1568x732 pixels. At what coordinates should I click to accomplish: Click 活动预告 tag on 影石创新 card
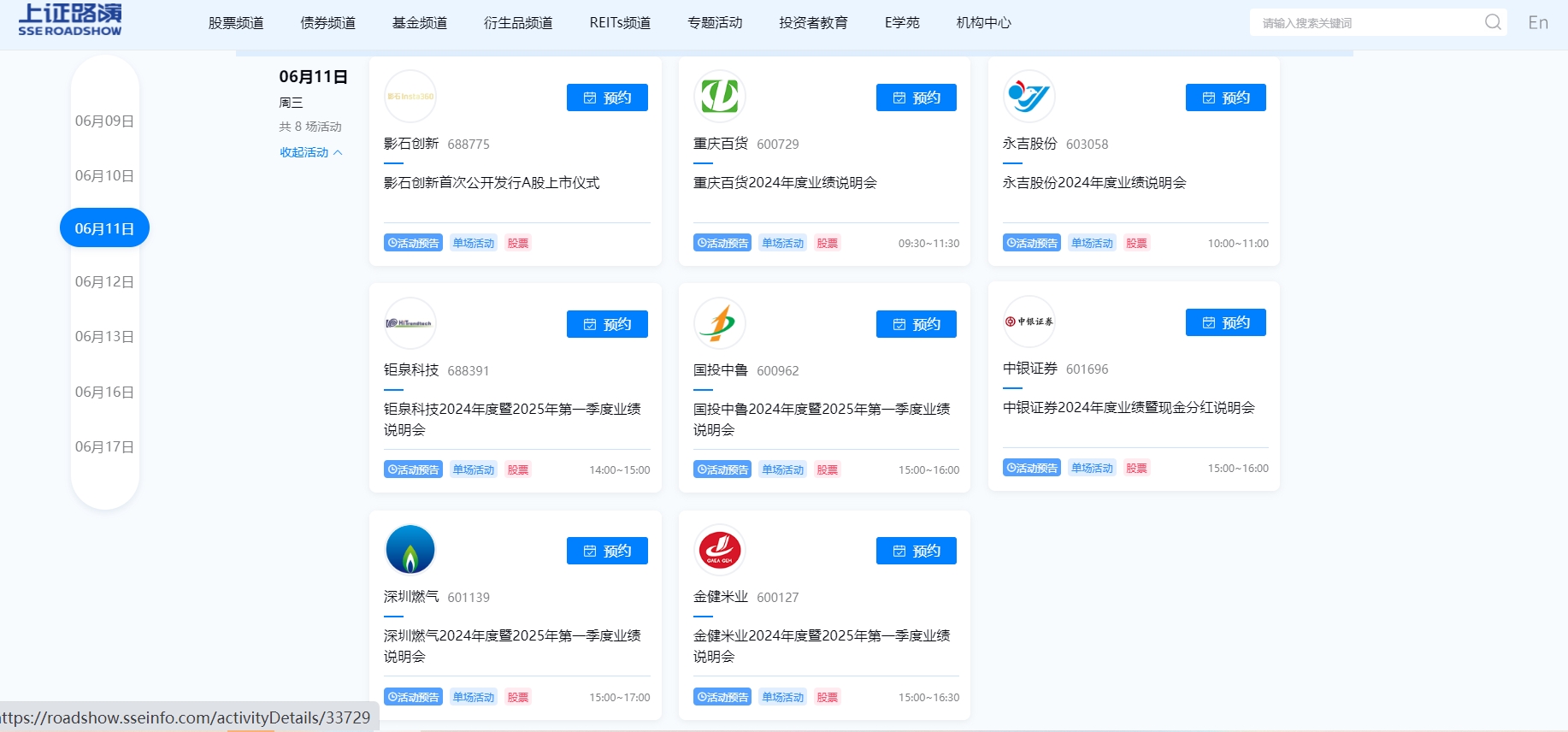413,243
